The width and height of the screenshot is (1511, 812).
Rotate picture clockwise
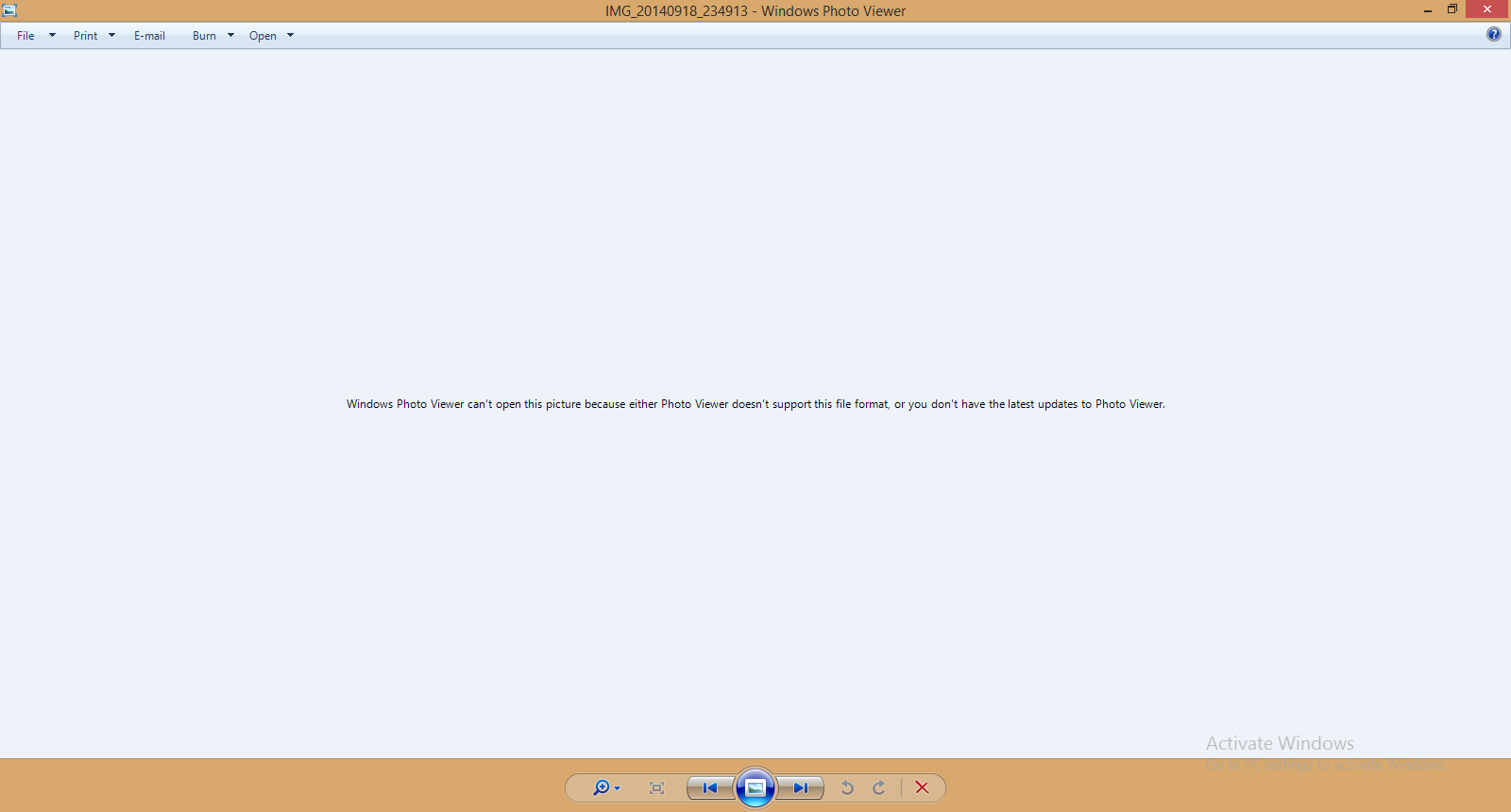click(x=879, y=787)
